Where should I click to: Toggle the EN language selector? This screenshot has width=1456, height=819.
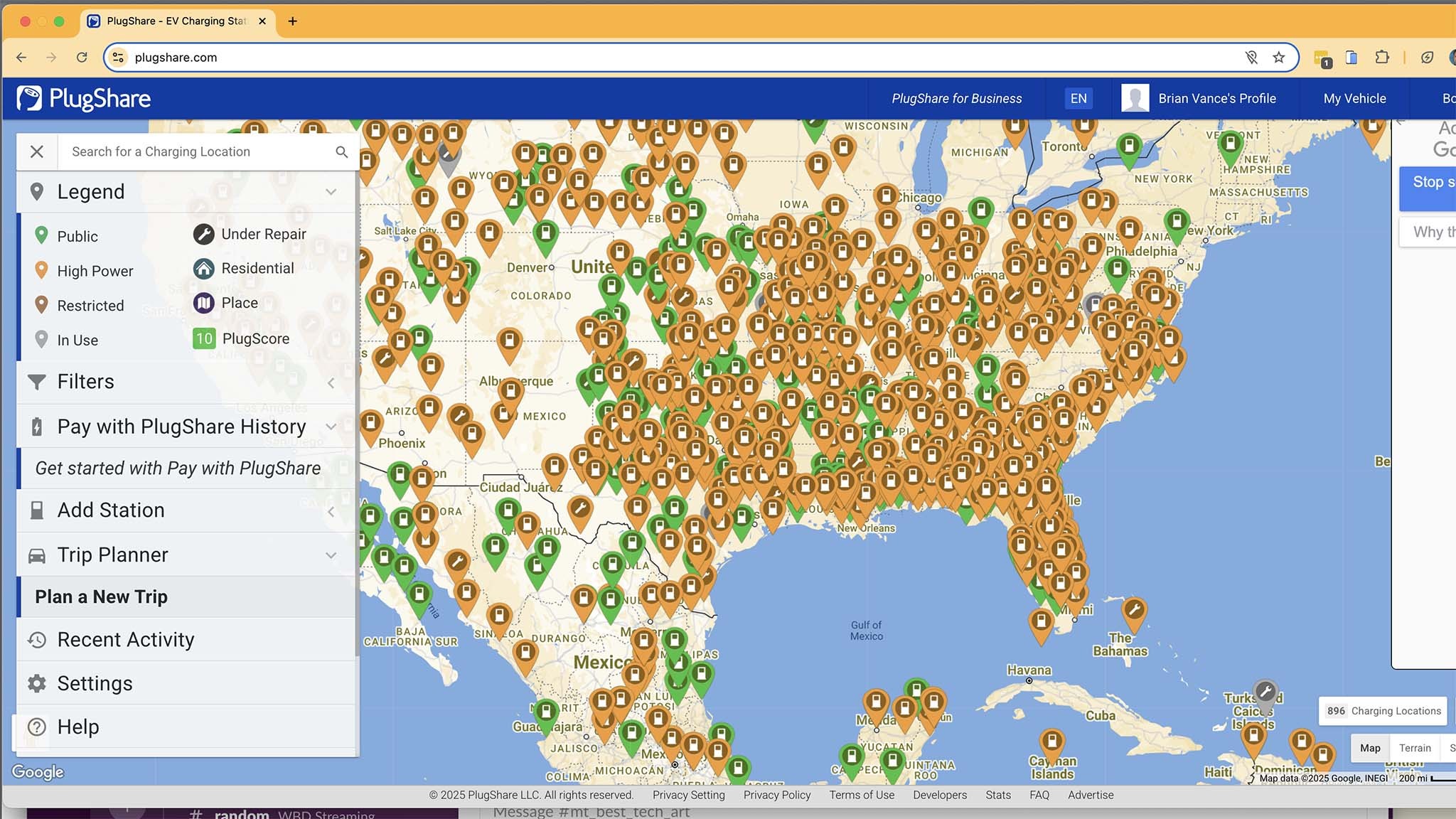point(1078,98)
